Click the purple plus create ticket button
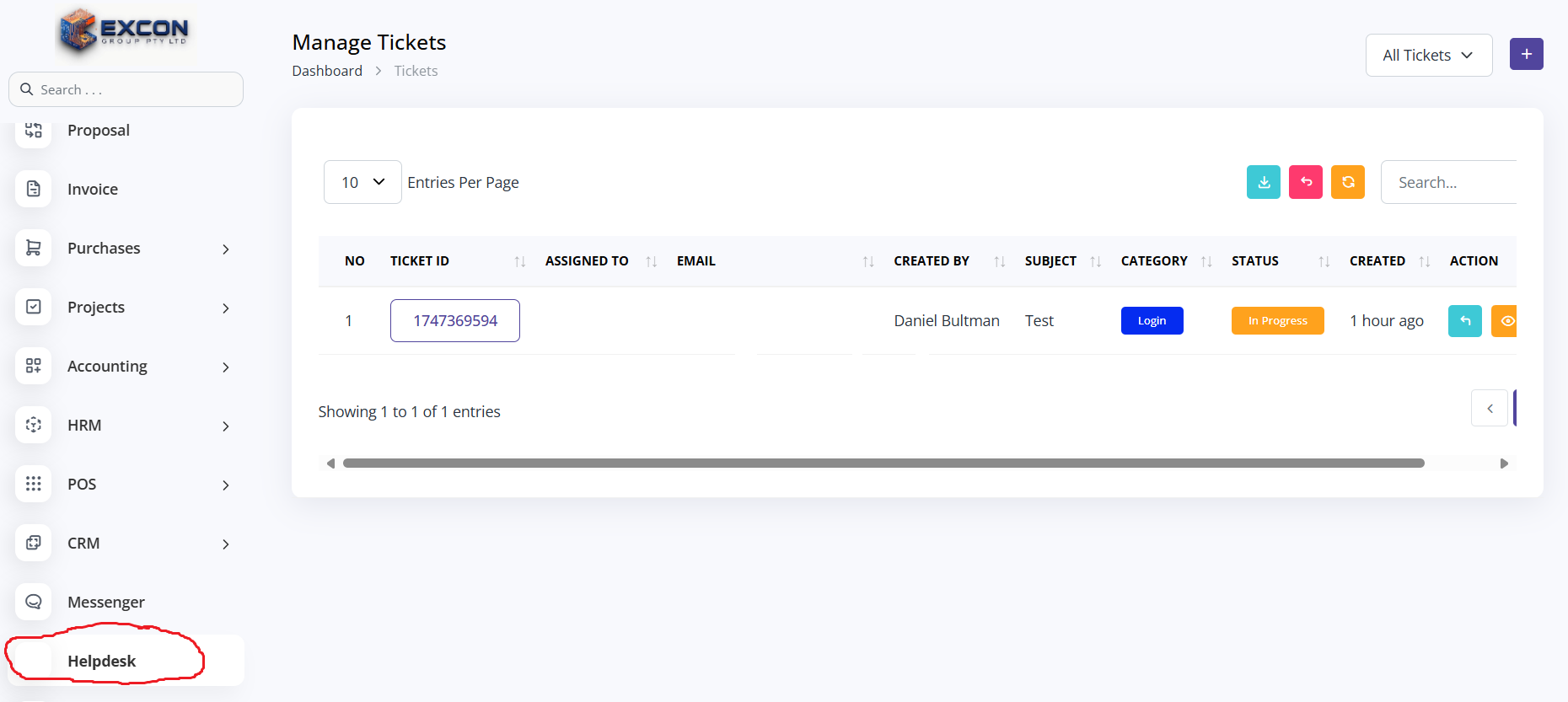The image size is (1568, 702). (1526, 54)
